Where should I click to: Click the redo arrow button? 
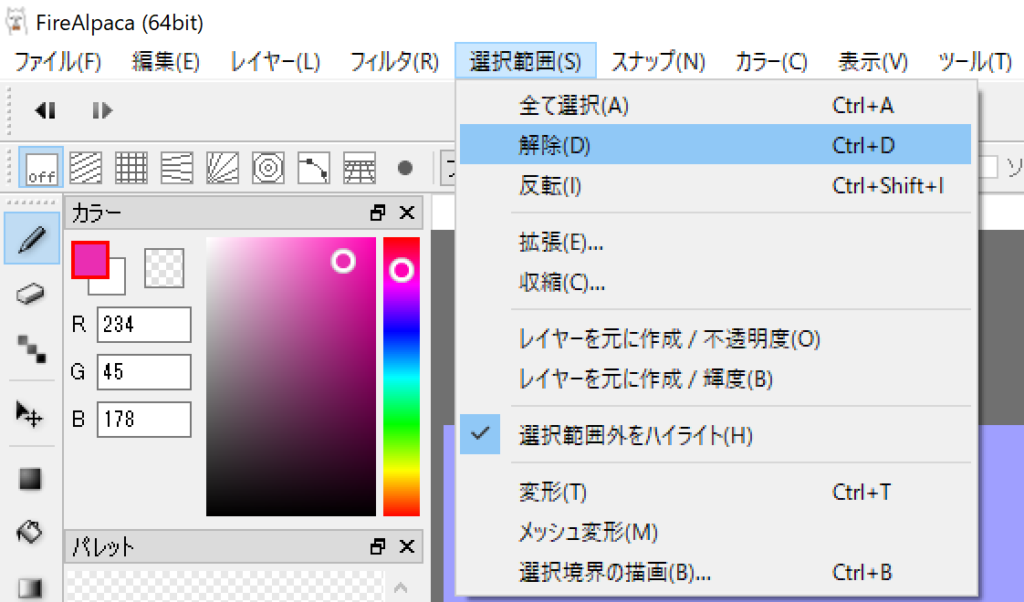pos(102,110)
